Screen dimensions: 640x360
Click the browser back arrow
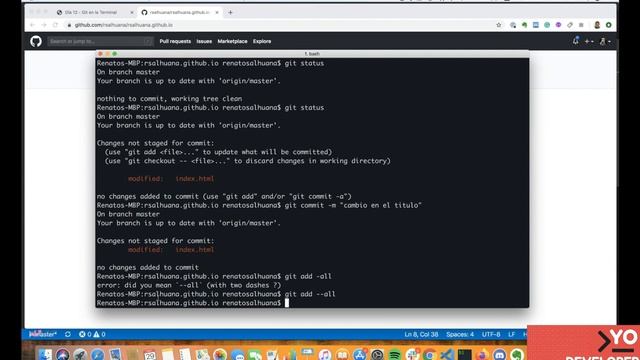click(x=32, y=25)
